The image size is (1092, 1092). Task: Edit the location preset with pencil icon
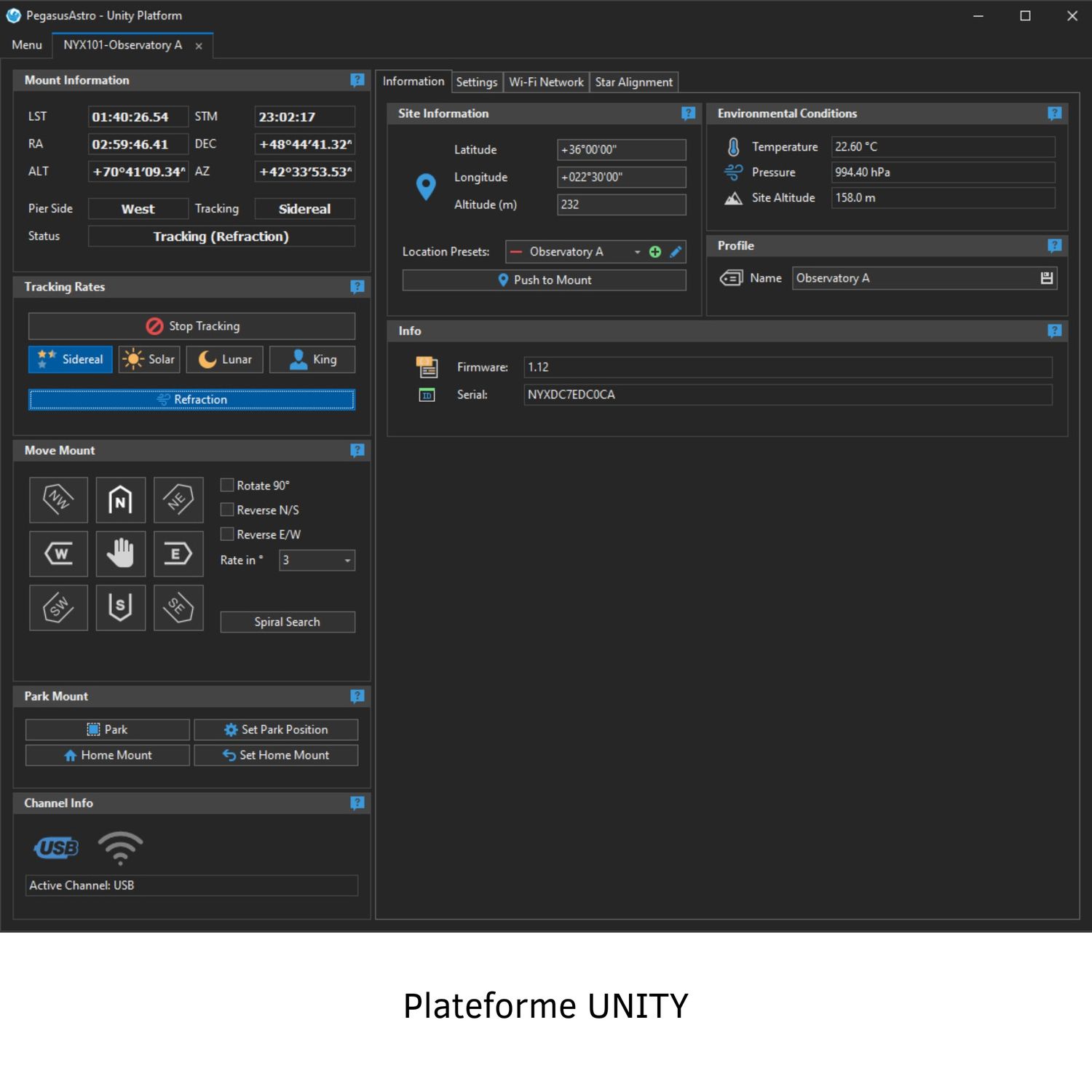[676, 252]
